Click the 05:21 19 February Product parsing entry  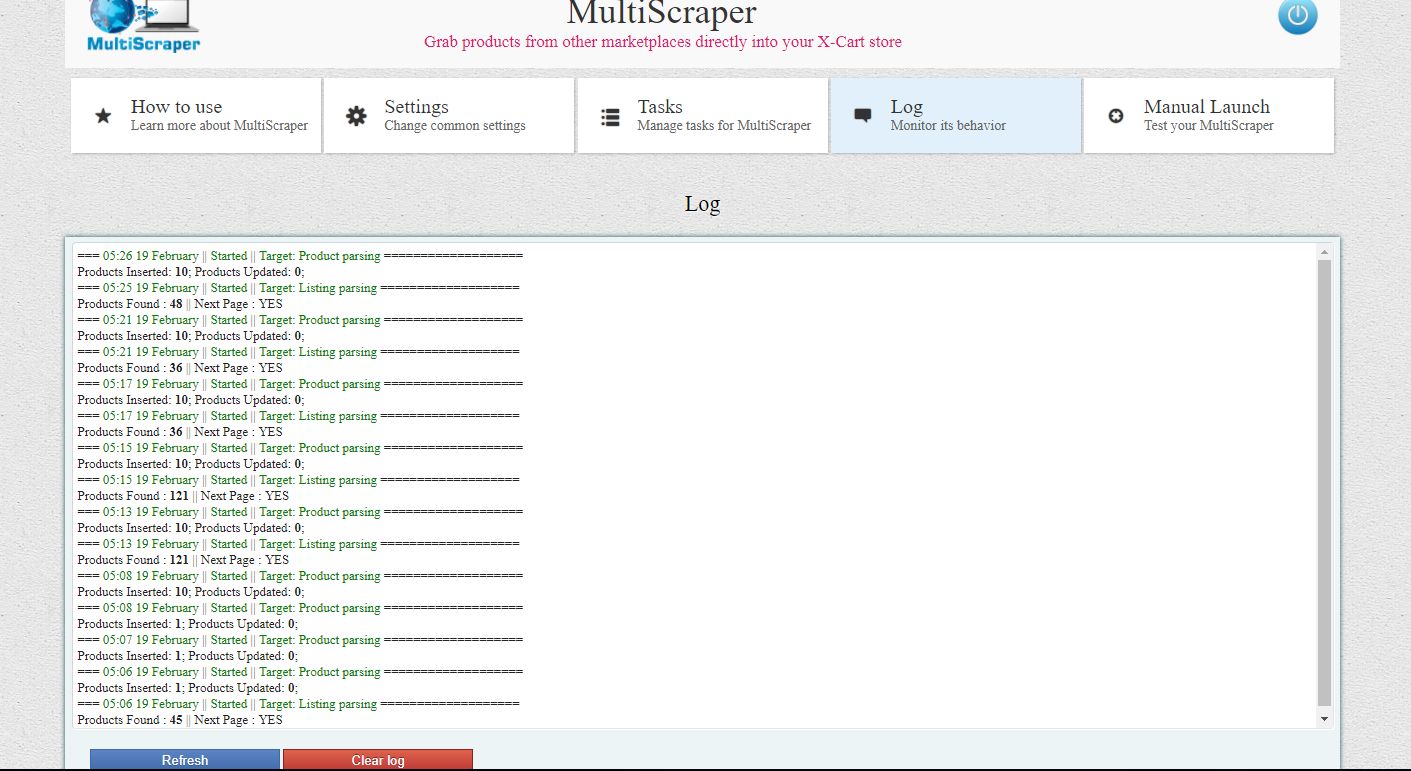[x=300, y=320]
